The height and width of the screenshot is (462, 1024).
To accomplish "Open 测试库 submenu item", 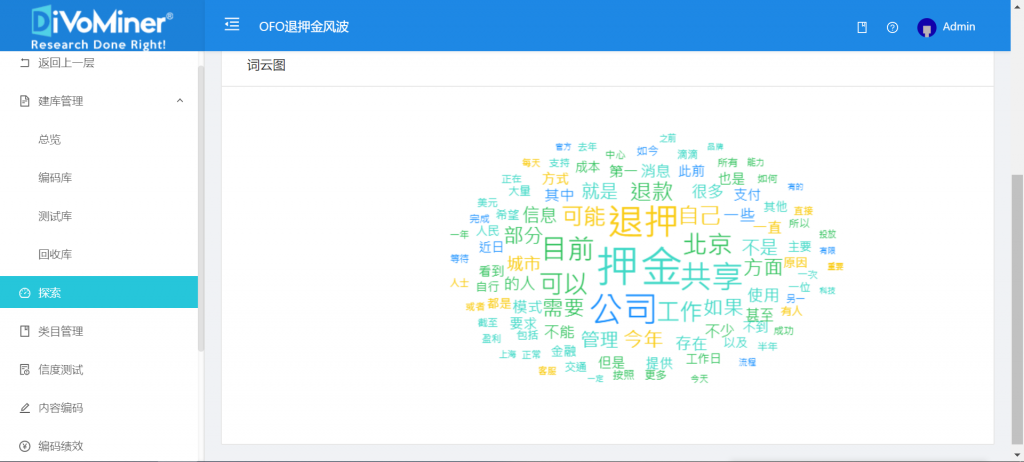I will [x=56, y=216].
